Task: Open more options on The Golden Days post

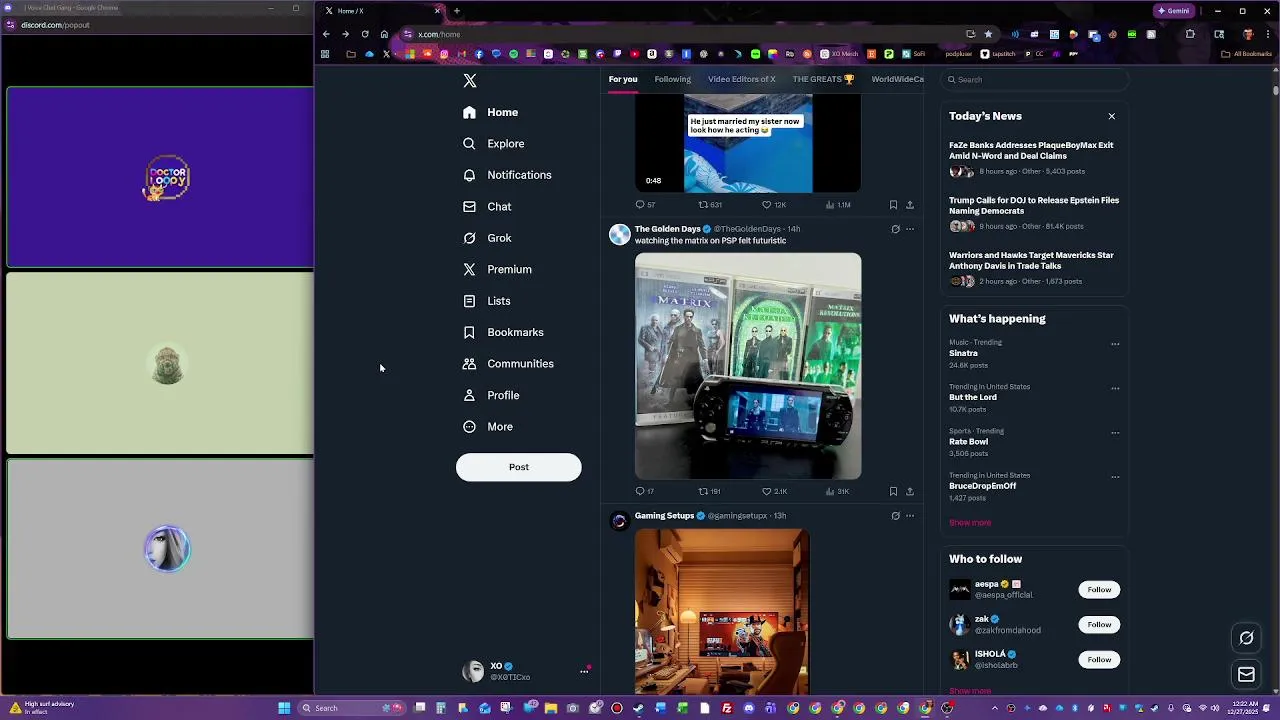Action: point(909,229)
